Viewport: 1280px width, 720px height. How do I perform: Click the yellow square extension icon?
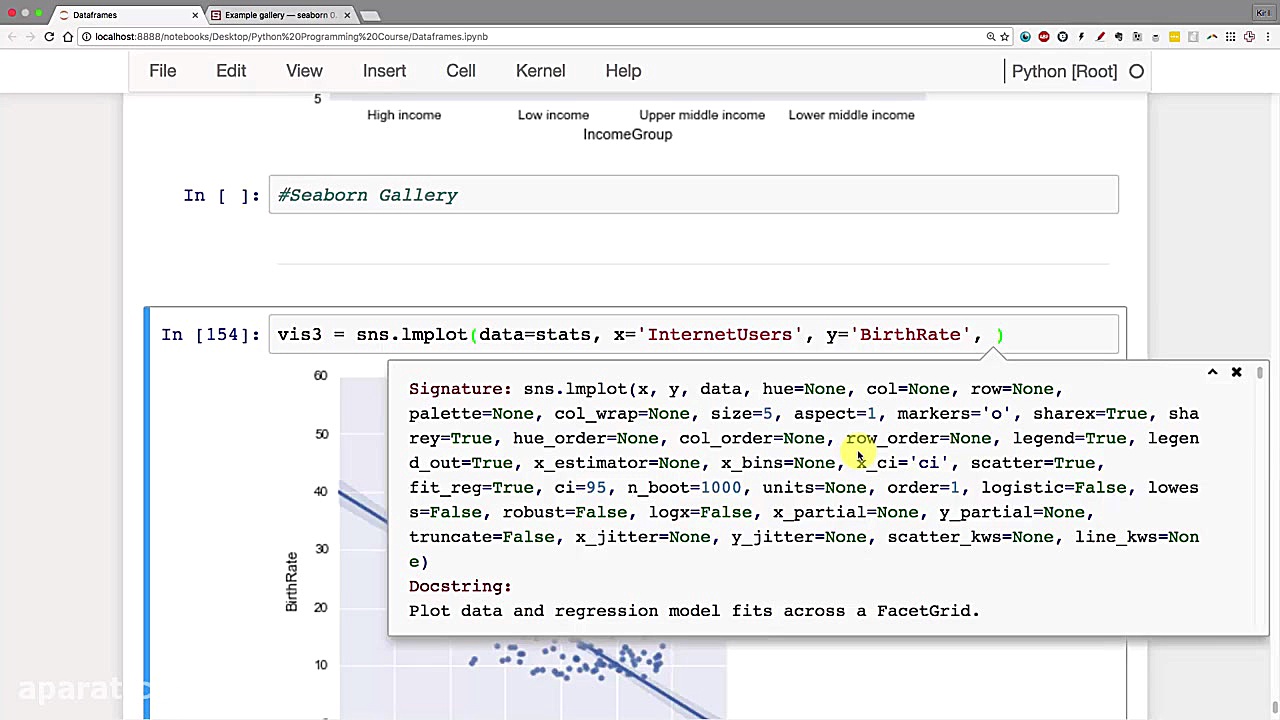tap(1175, 36)
